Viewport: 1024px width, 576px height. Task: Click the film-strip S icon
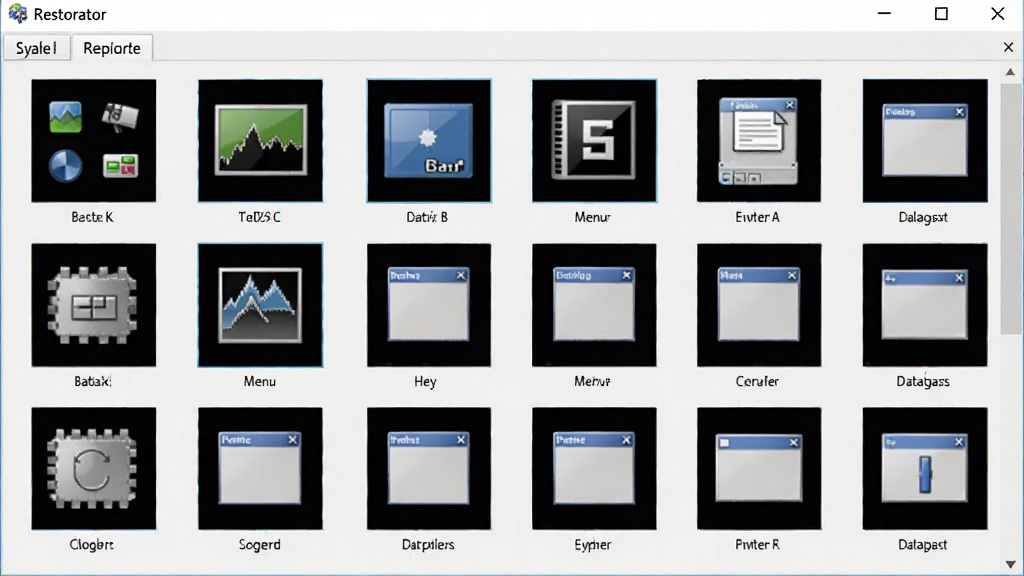coord(594,140)
